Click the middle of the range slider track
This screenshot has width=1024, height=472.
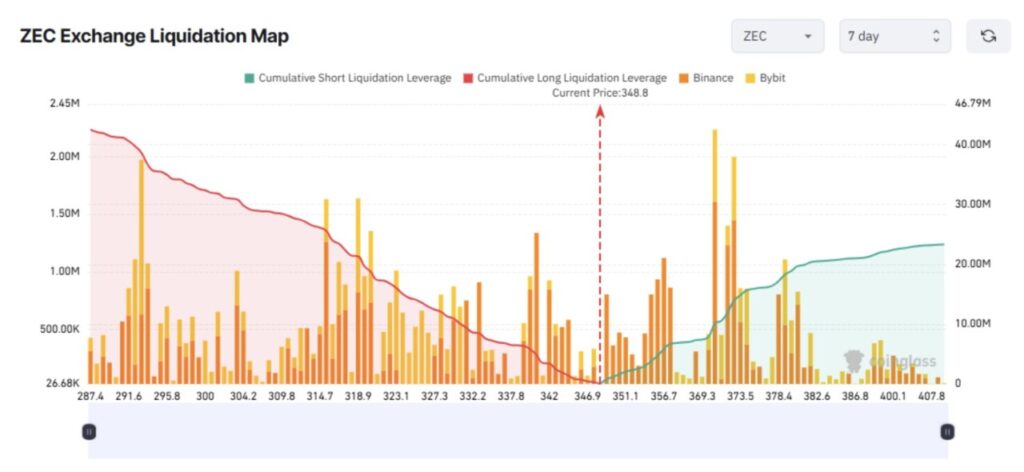[517, 431]
